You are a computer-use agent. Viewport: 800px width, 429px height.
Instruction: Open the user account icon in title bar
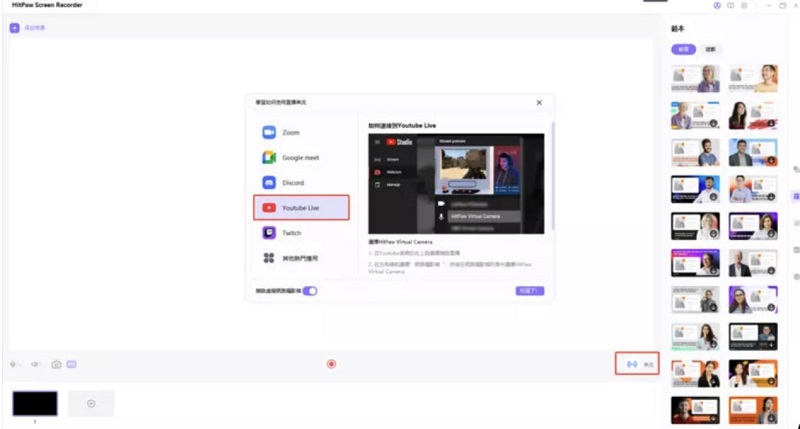717,5
